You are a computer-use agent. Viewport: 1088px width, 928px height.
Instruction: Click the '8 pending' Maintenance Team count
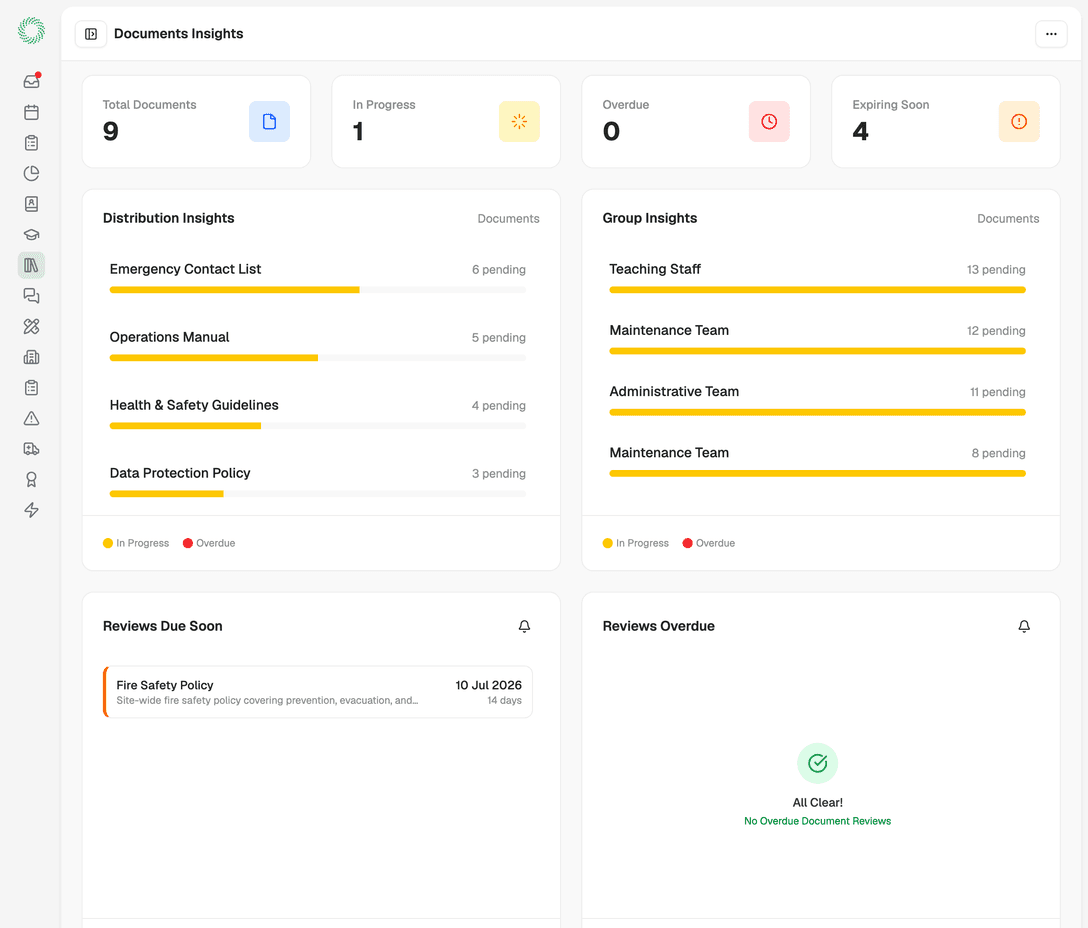click(x=998, y=453)
